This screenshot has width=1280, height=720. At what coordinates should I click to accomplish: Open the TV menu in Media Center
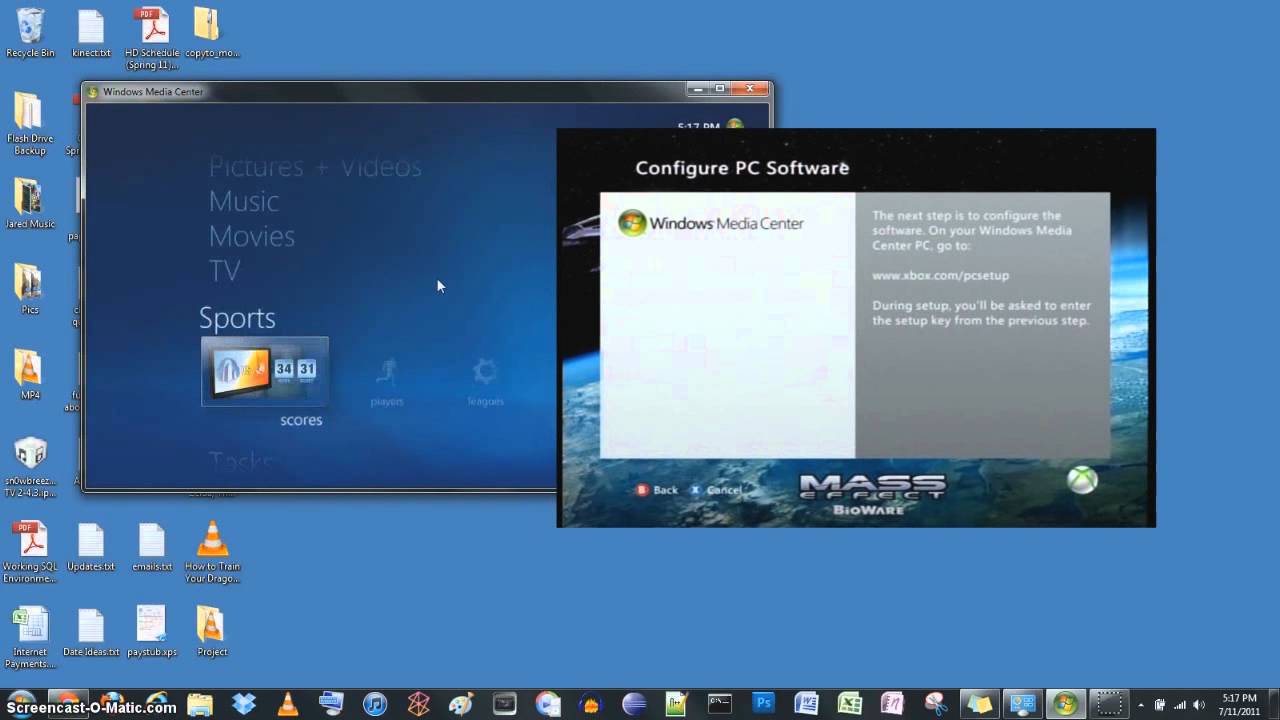tap(224, 271)
